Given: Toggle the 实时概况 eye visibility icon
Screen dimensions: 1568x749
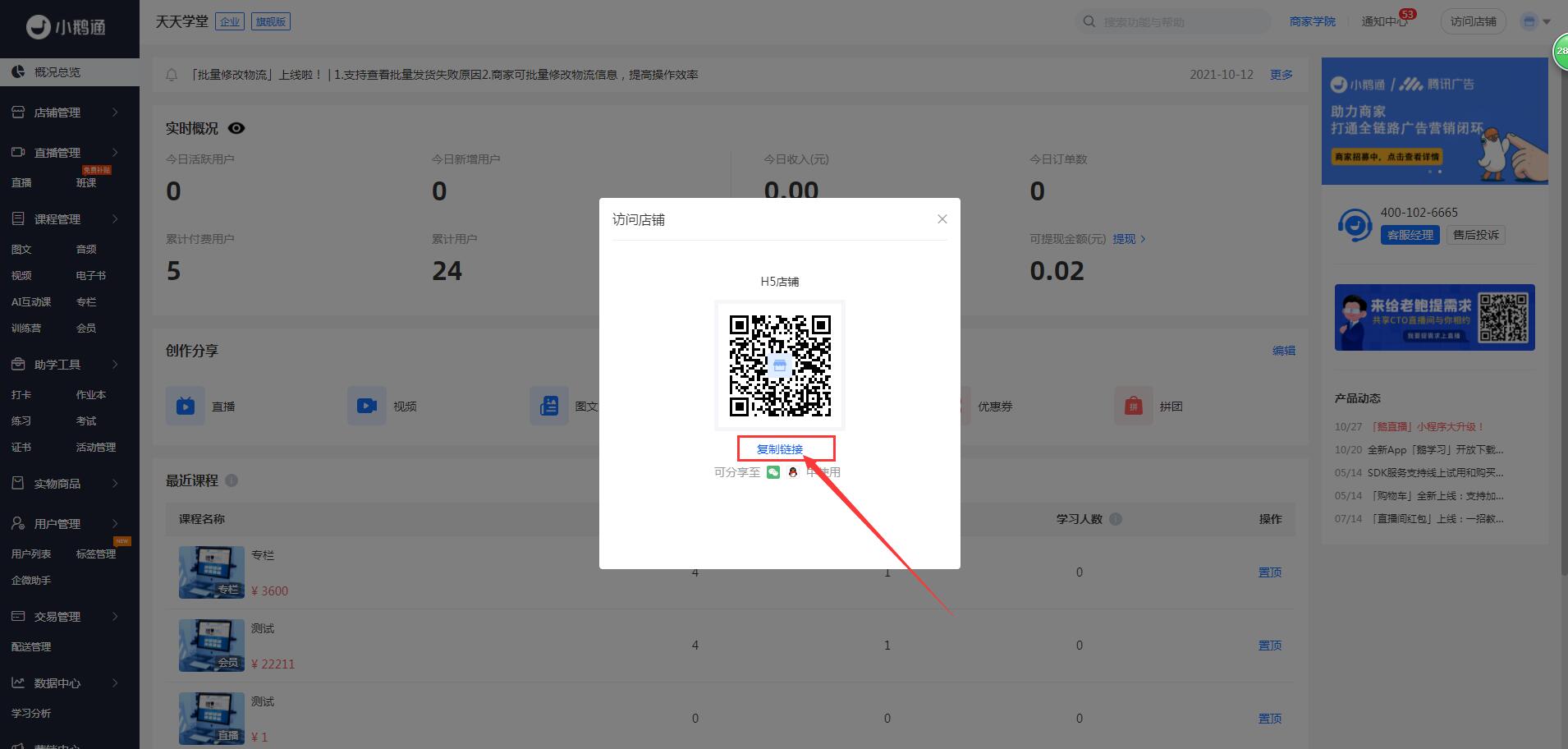Looking at the screenshot, I should 236,128.
